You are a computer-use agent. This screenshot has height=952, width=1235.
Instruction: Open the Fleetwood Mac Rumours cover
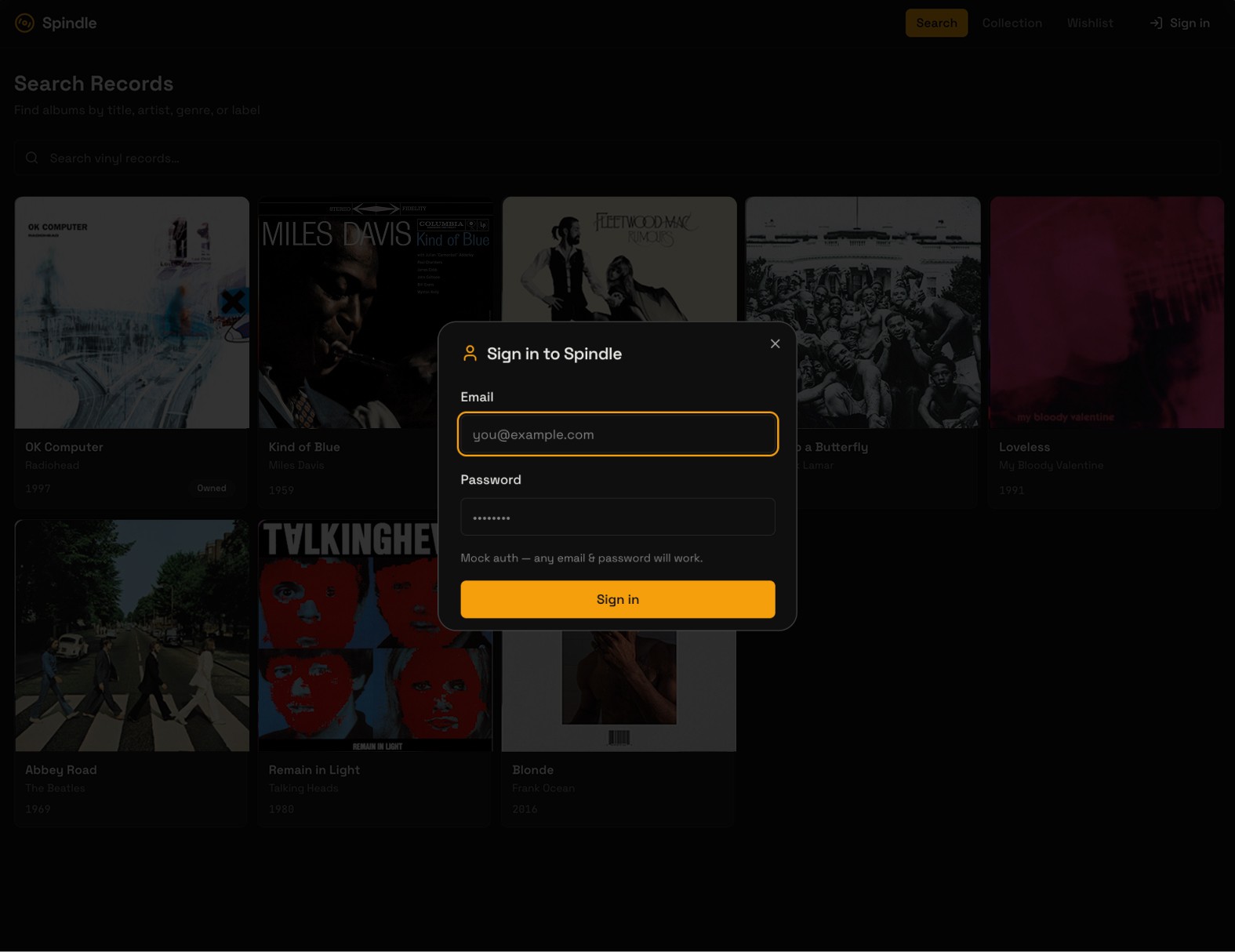(619, 260)
